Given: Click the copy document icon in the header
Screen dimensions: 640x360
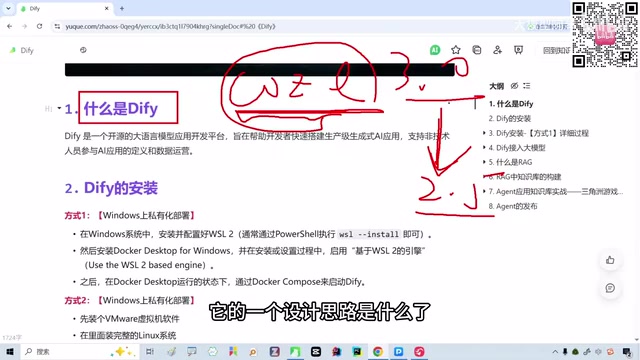Looking at the screenshot, I should pos(476,50).
